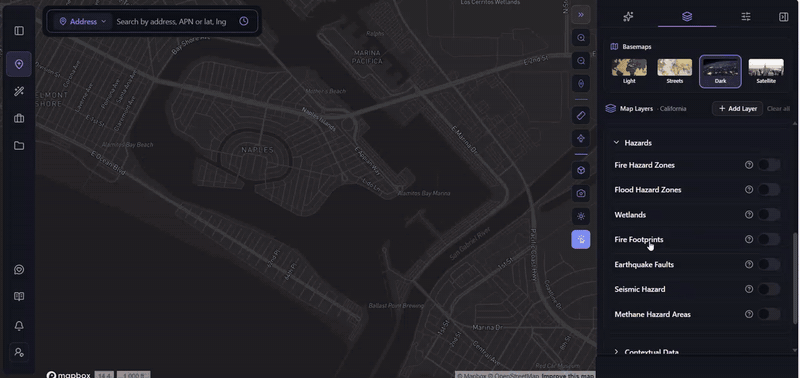Open the folder icon in sidebar
This screenshot has width=800, height=378.
point(19,146)
